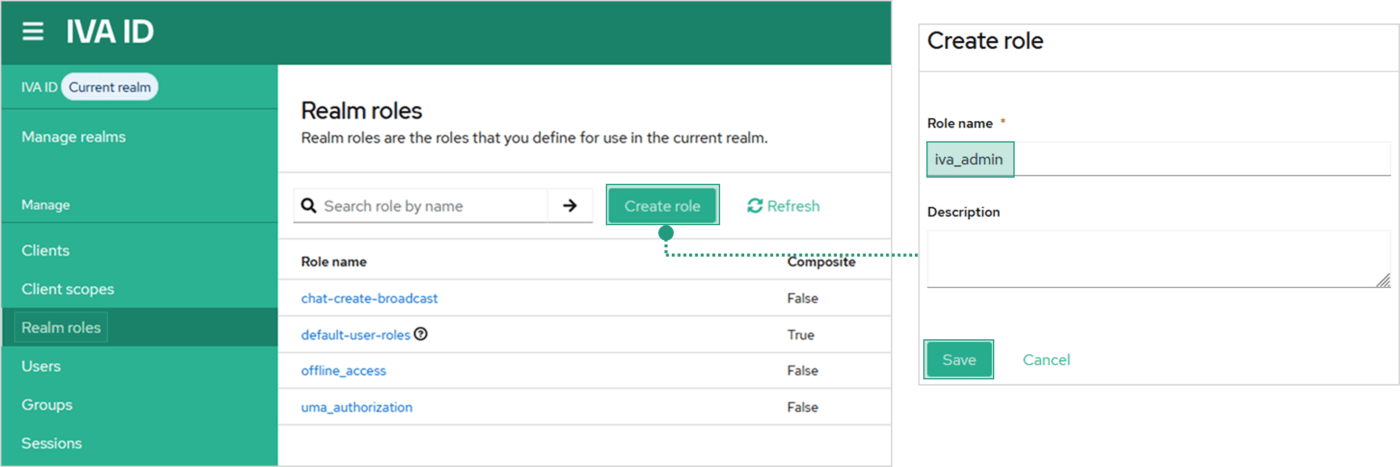
Task: Open the hamburger navigation menu
Action: point(33,32)
